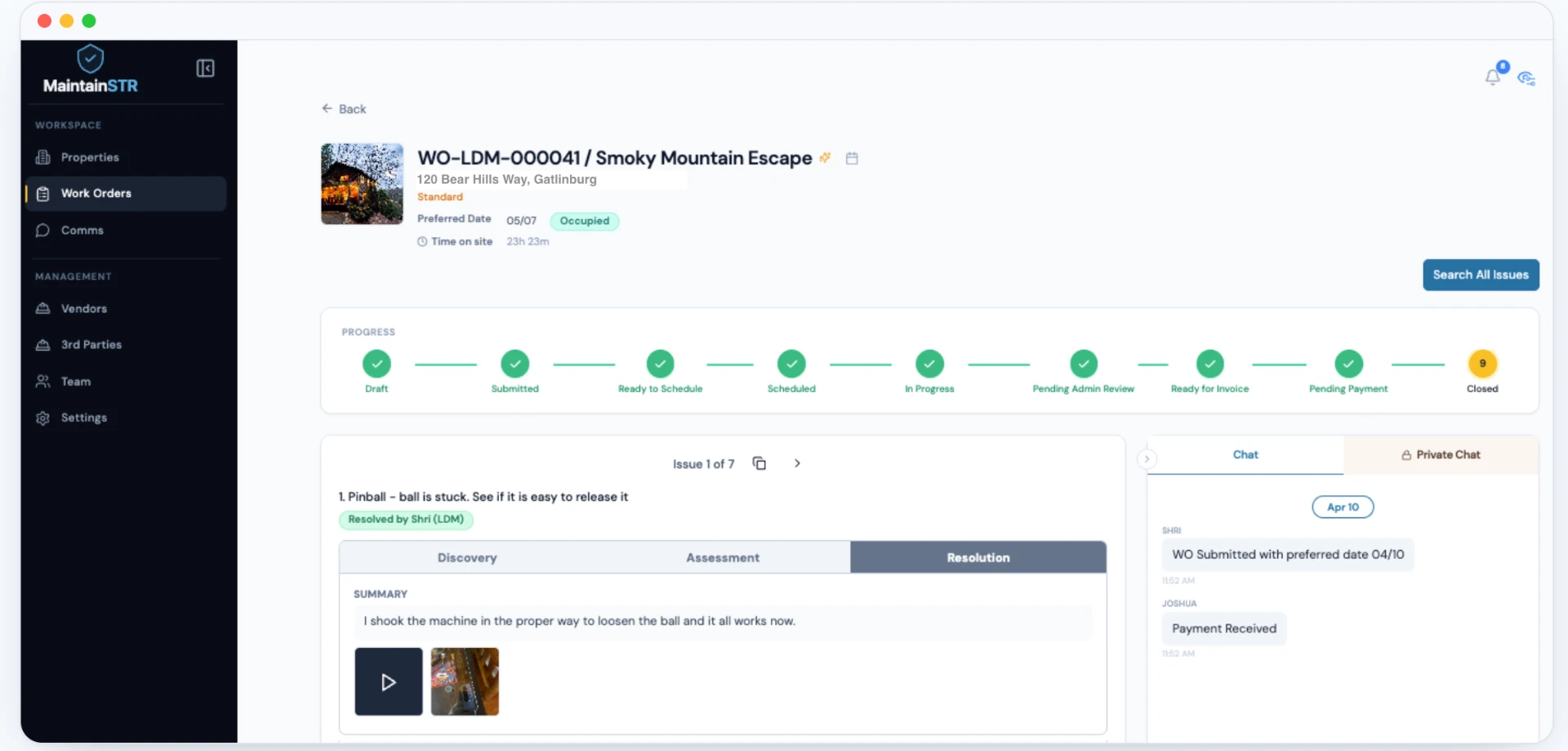
Task: Open the Chat tab
Action: click(1245, 454)
